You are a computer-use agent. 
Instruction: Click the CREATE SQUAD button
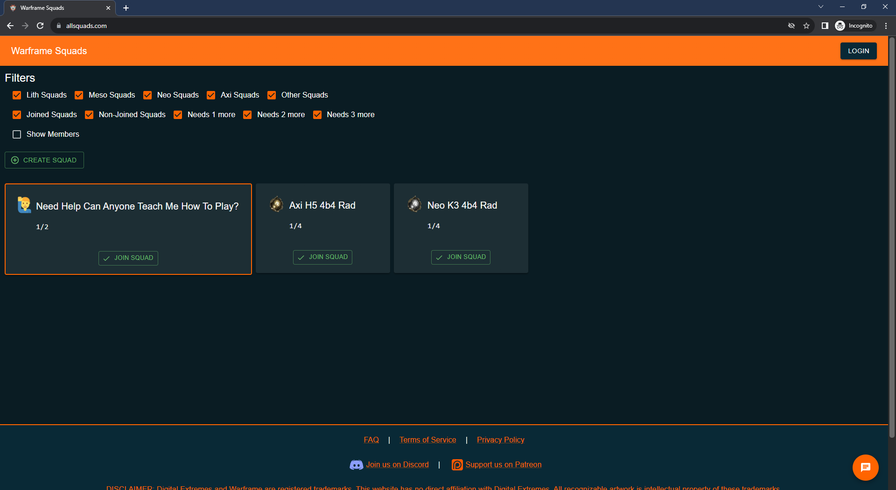pos(44,160)
